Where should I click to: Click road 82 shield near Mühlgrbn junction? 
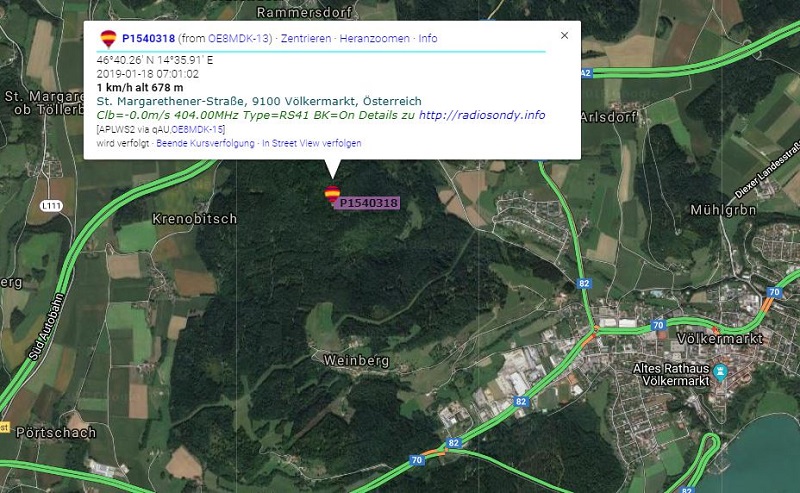[584, 283]
